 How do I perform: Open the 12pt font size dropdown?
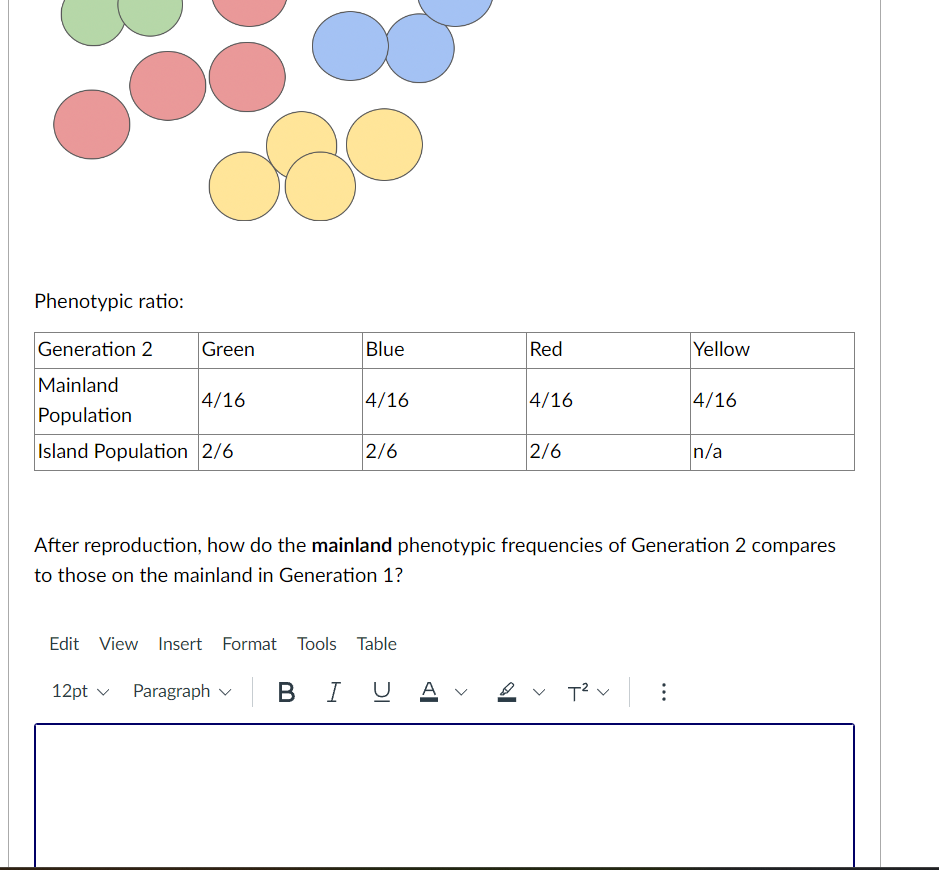click(79, 691)
